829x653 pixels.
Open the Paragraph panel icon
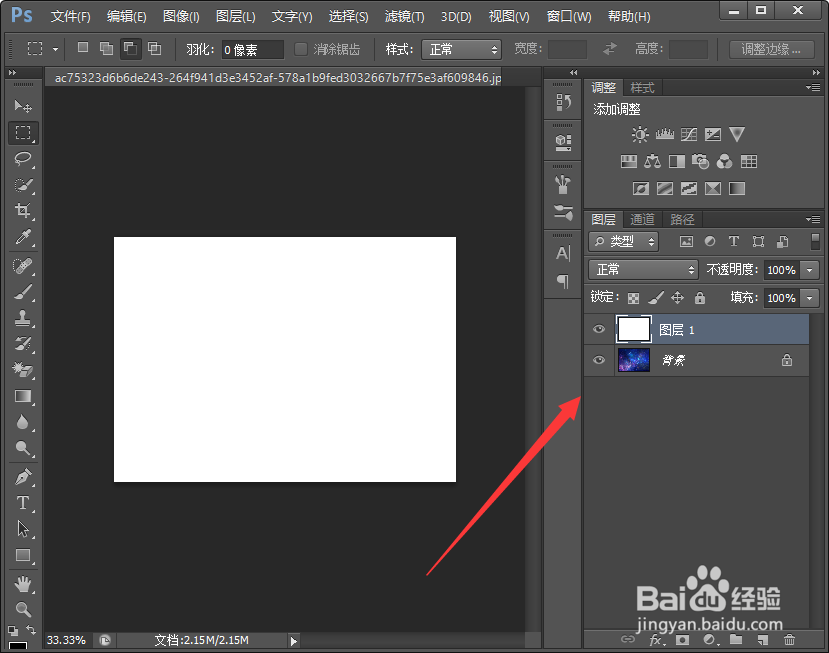click(563, 281)
